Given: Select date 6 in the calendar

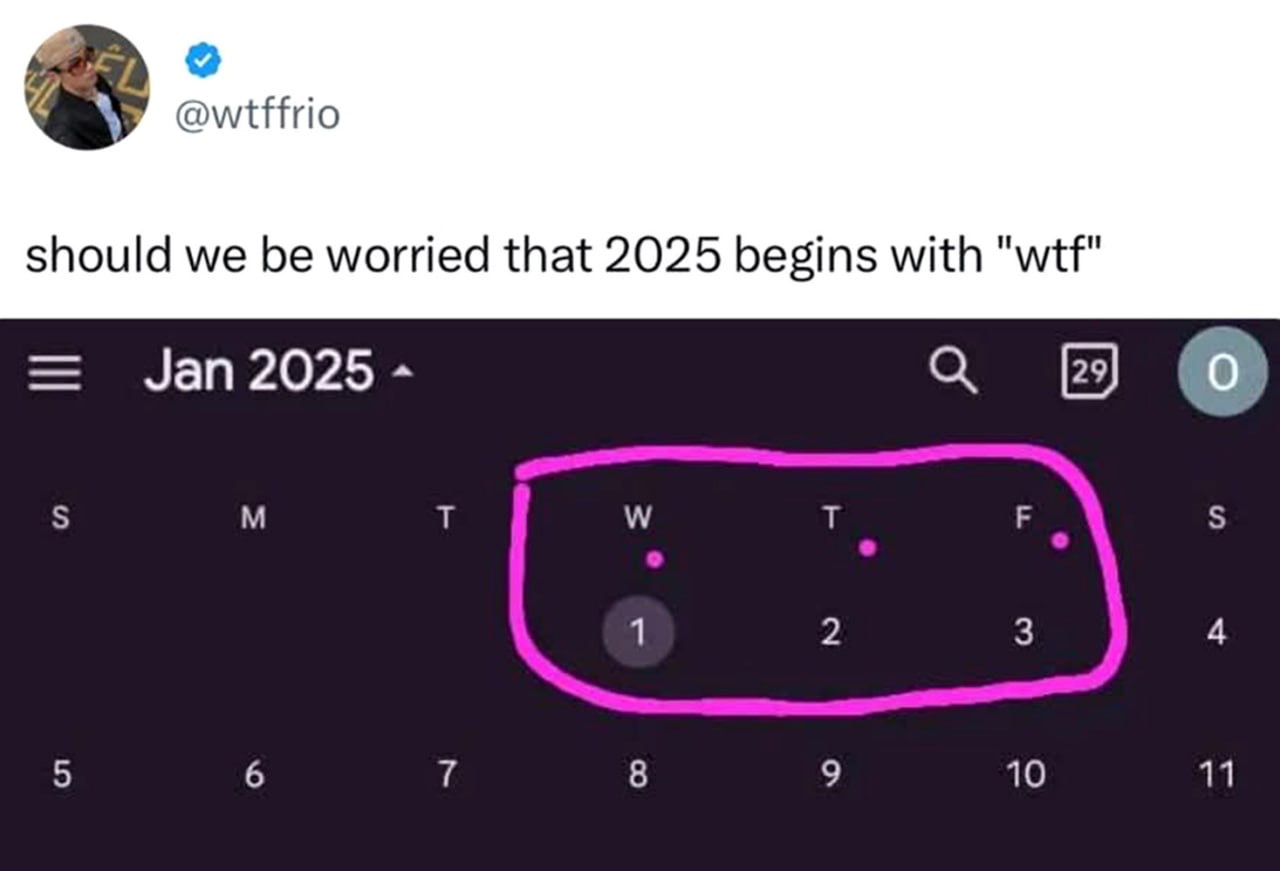Looking at the screenshot, I should (254, 774).
